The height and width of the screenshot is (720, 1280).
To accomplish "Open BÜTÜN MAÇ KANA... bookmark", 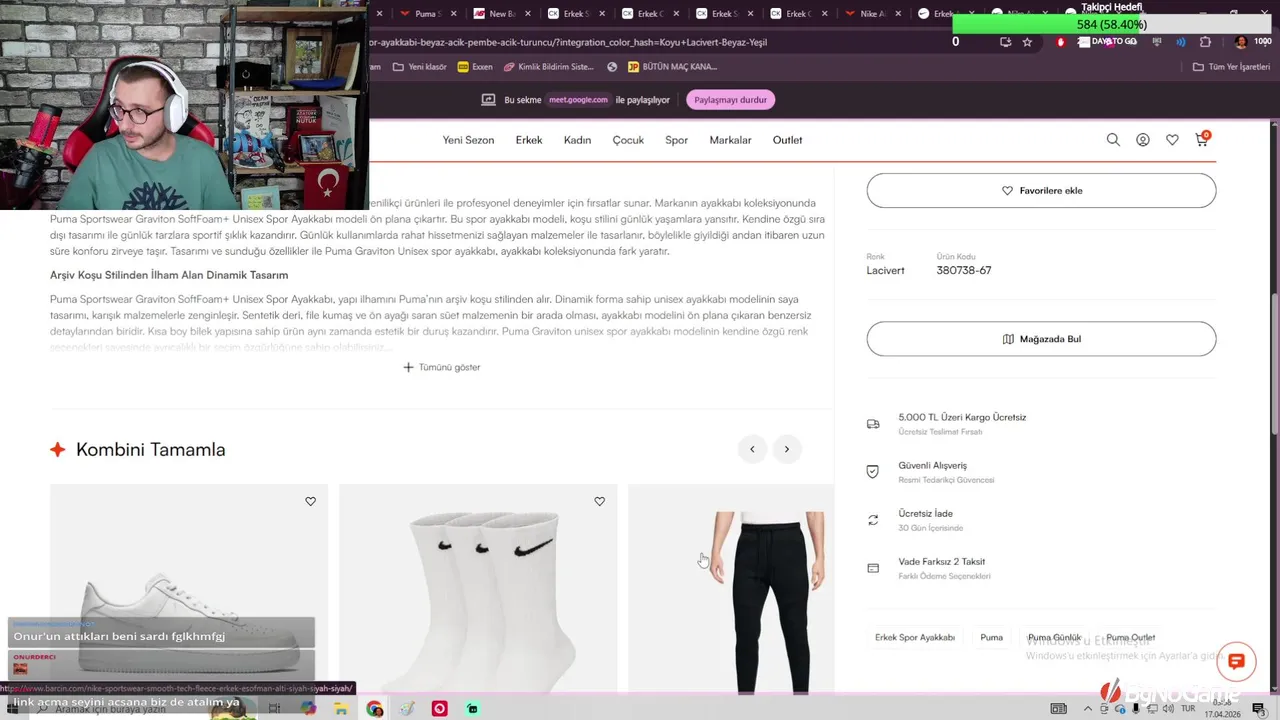I will (x=672, y=67).
